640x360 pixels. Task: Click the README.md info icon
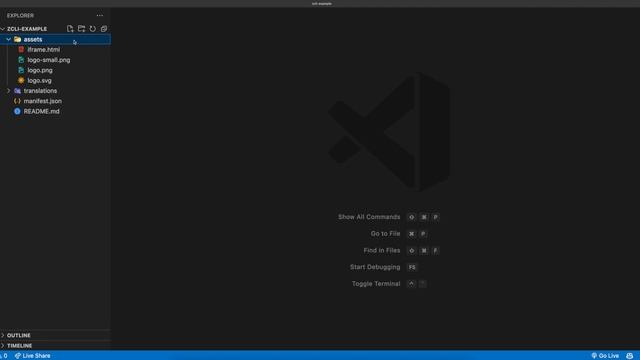[x=17, y=111]
